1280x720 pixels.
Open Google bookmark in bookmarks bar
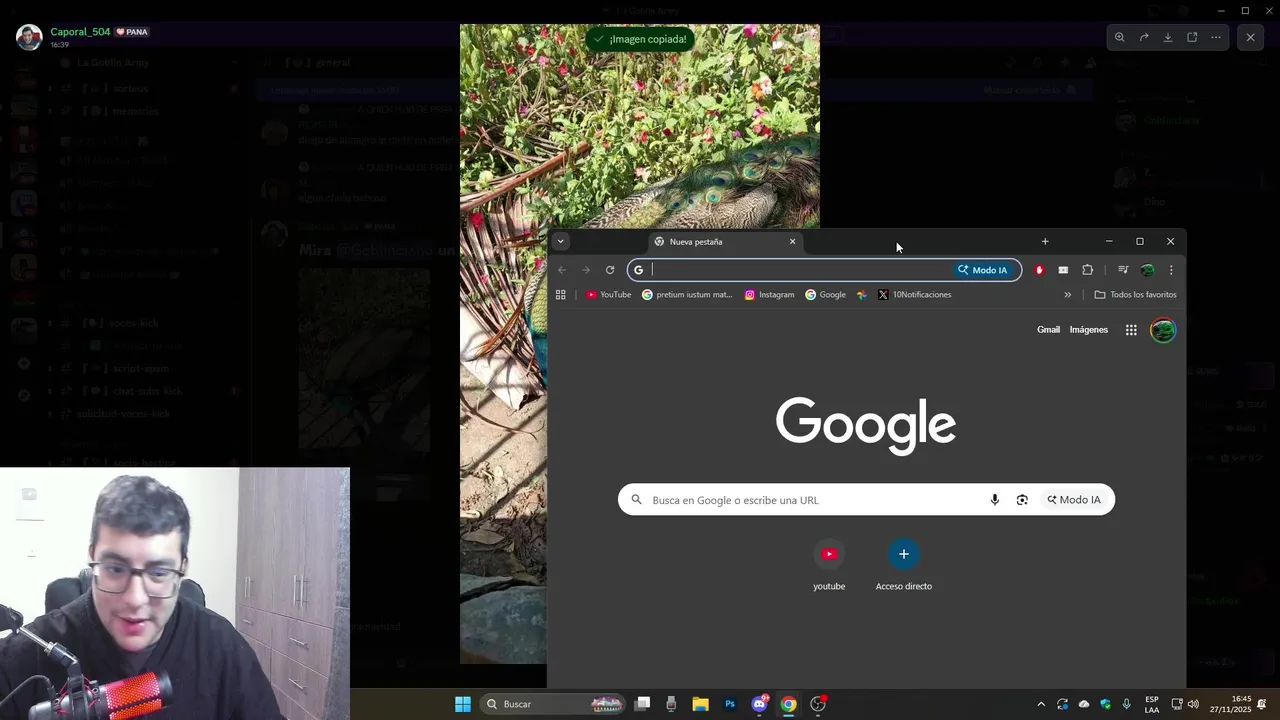826,295
